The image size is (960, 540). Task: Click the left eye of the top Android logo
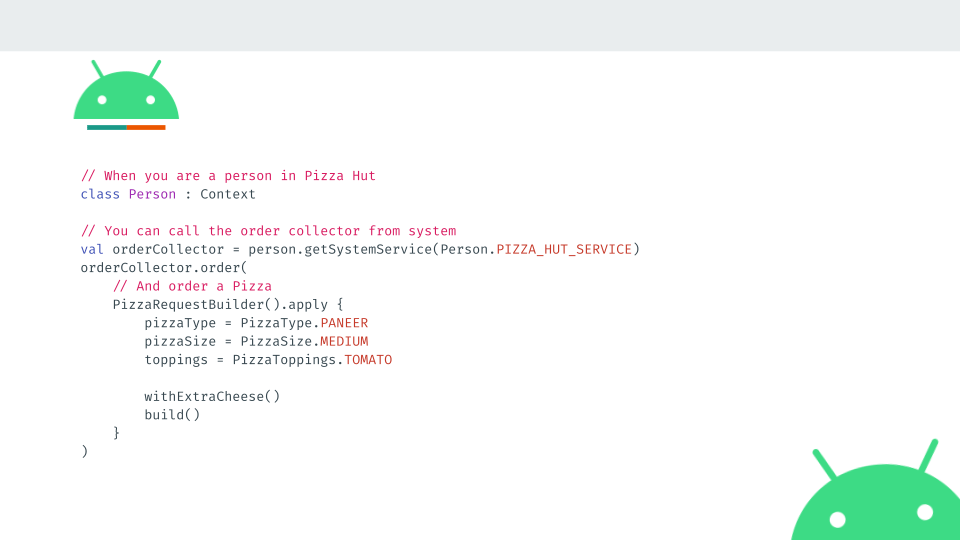click(x=102, y=100)
